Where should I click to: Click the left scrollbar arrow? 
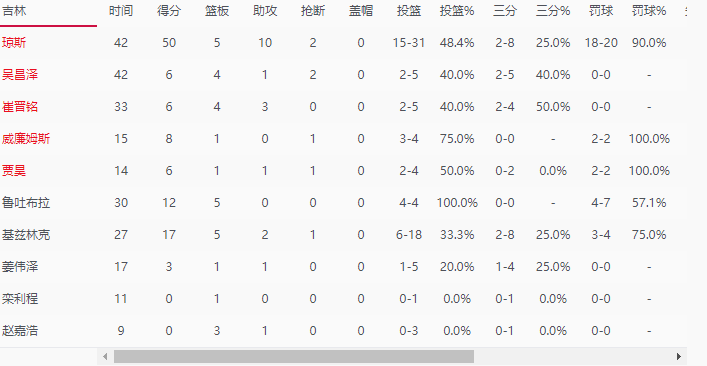(105, 357)
